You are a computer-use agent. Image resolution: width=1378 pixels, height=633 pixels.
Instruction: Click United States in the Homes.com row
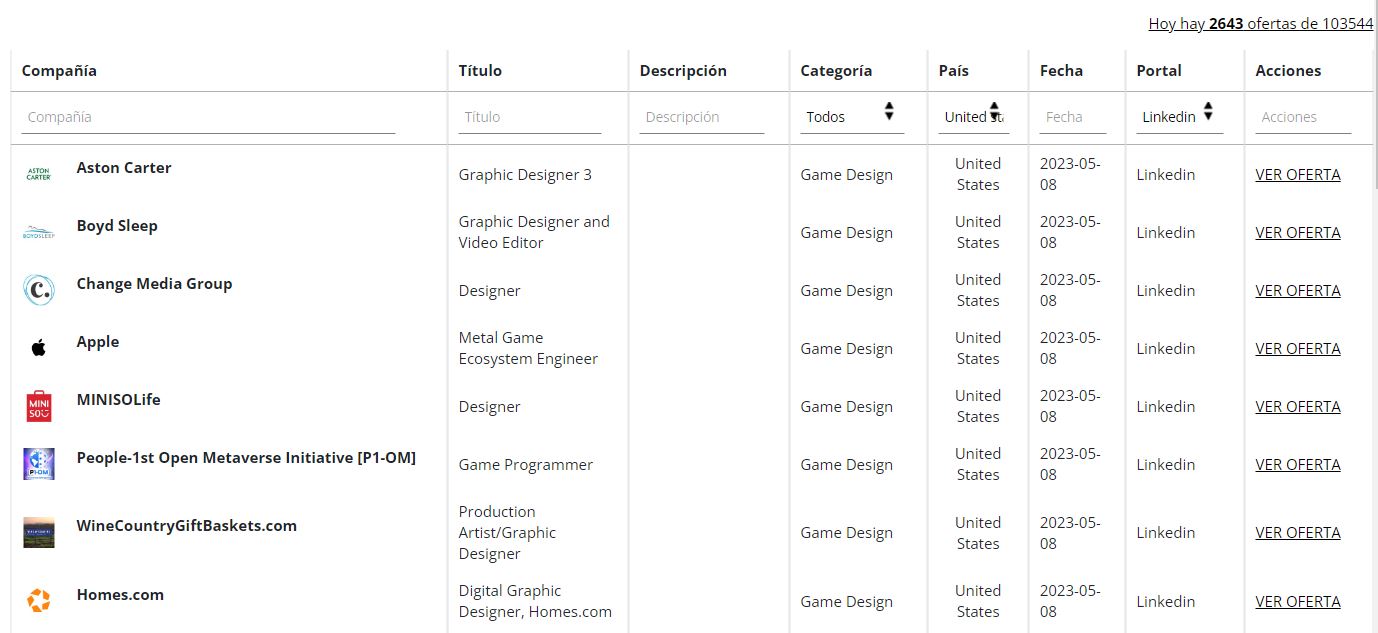pyautogui.click(x=978, y=601)
